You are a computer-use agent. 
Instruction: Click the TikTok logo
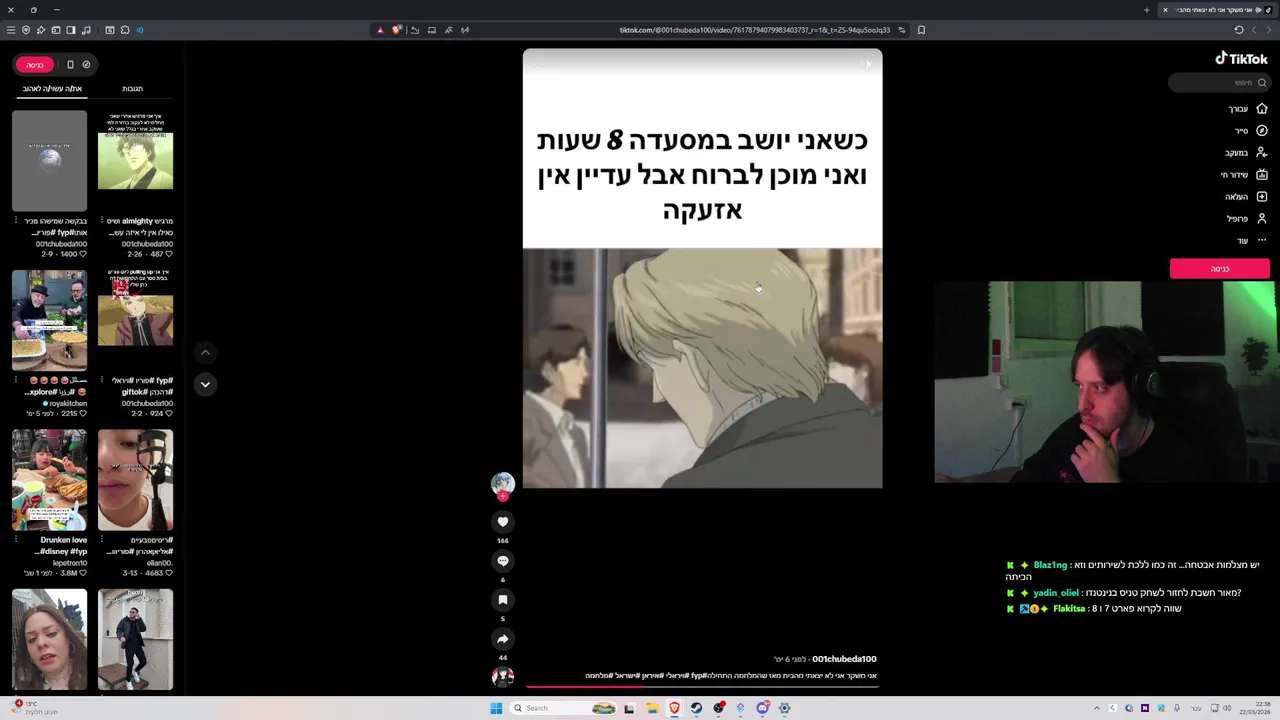[1241, 59]
